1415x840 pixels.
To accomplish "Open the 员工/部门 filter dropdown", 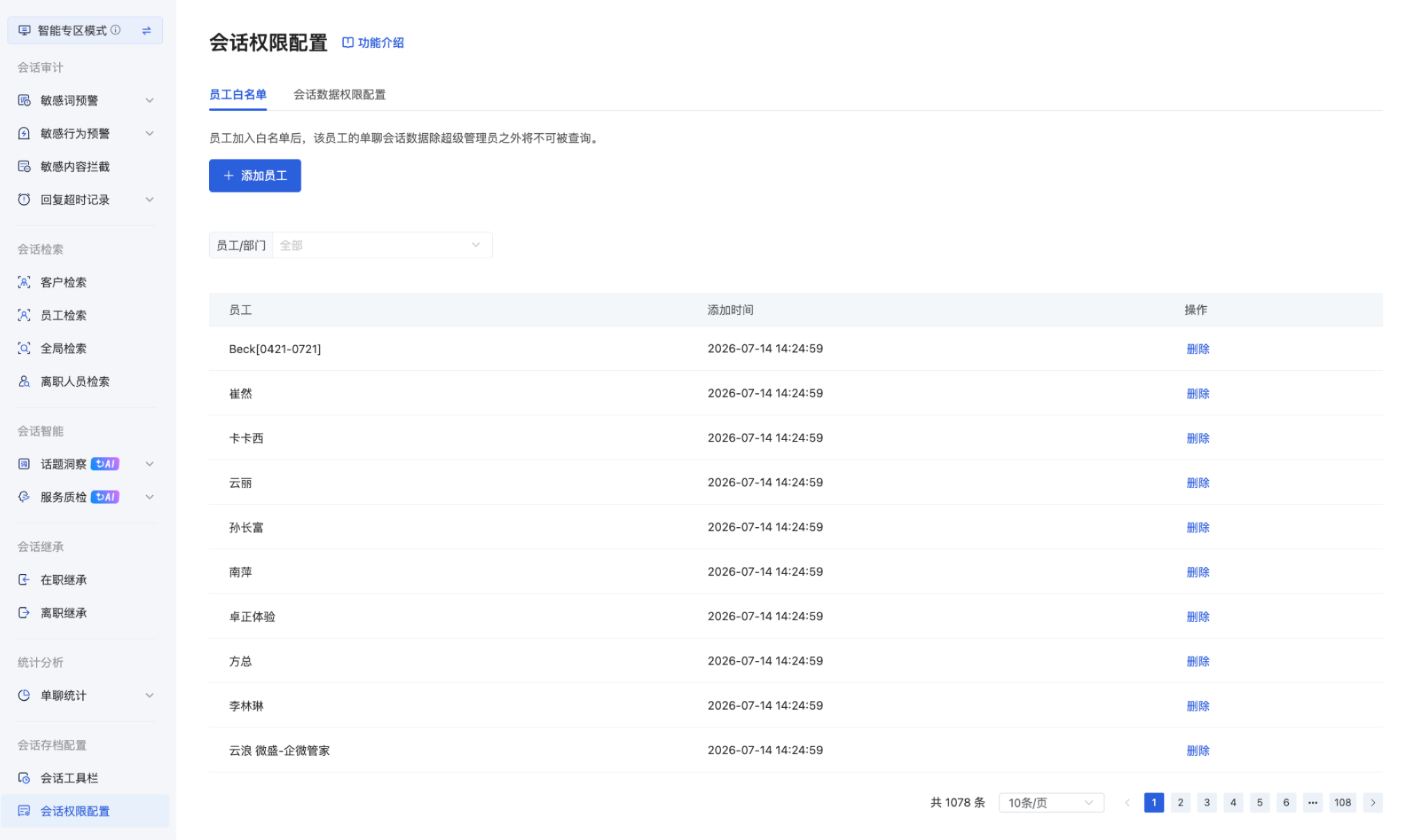I will pyautogui.click(x=382, y=245).
